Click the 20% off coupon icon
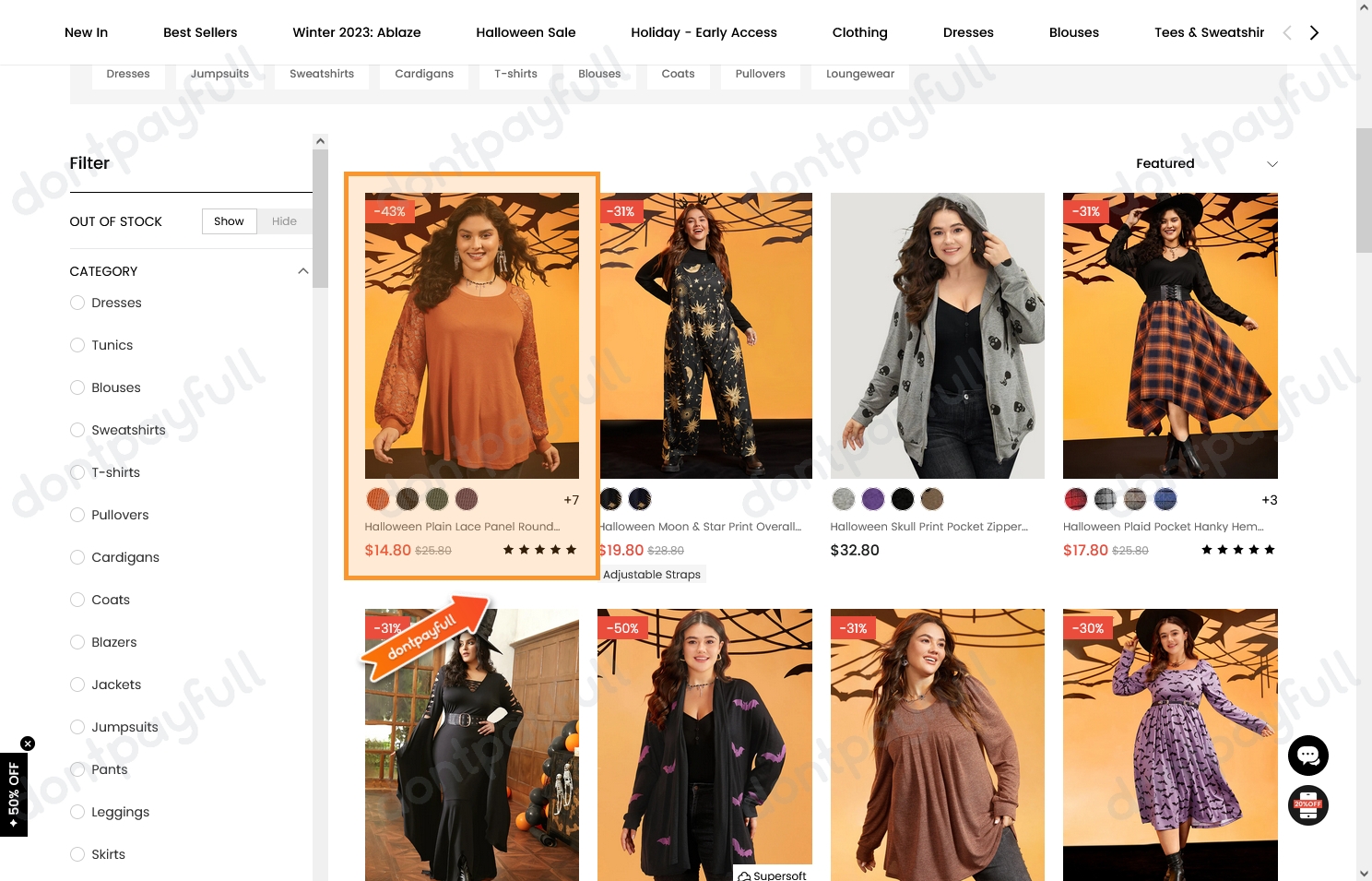The image size is (1372, 881). click(1307, 804)
